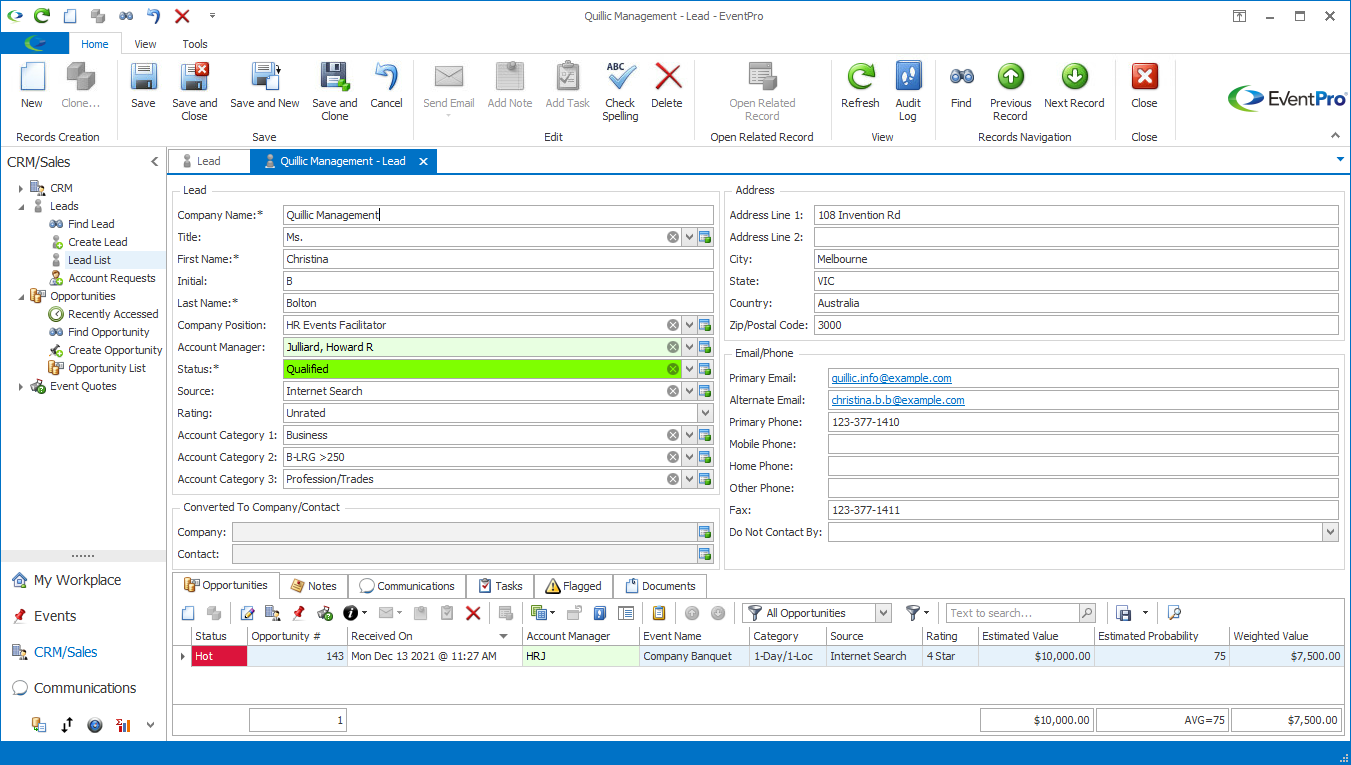1351x765 pixels.
Task: Click the search magnifier button beside the search box
Action: [1087, 613]
